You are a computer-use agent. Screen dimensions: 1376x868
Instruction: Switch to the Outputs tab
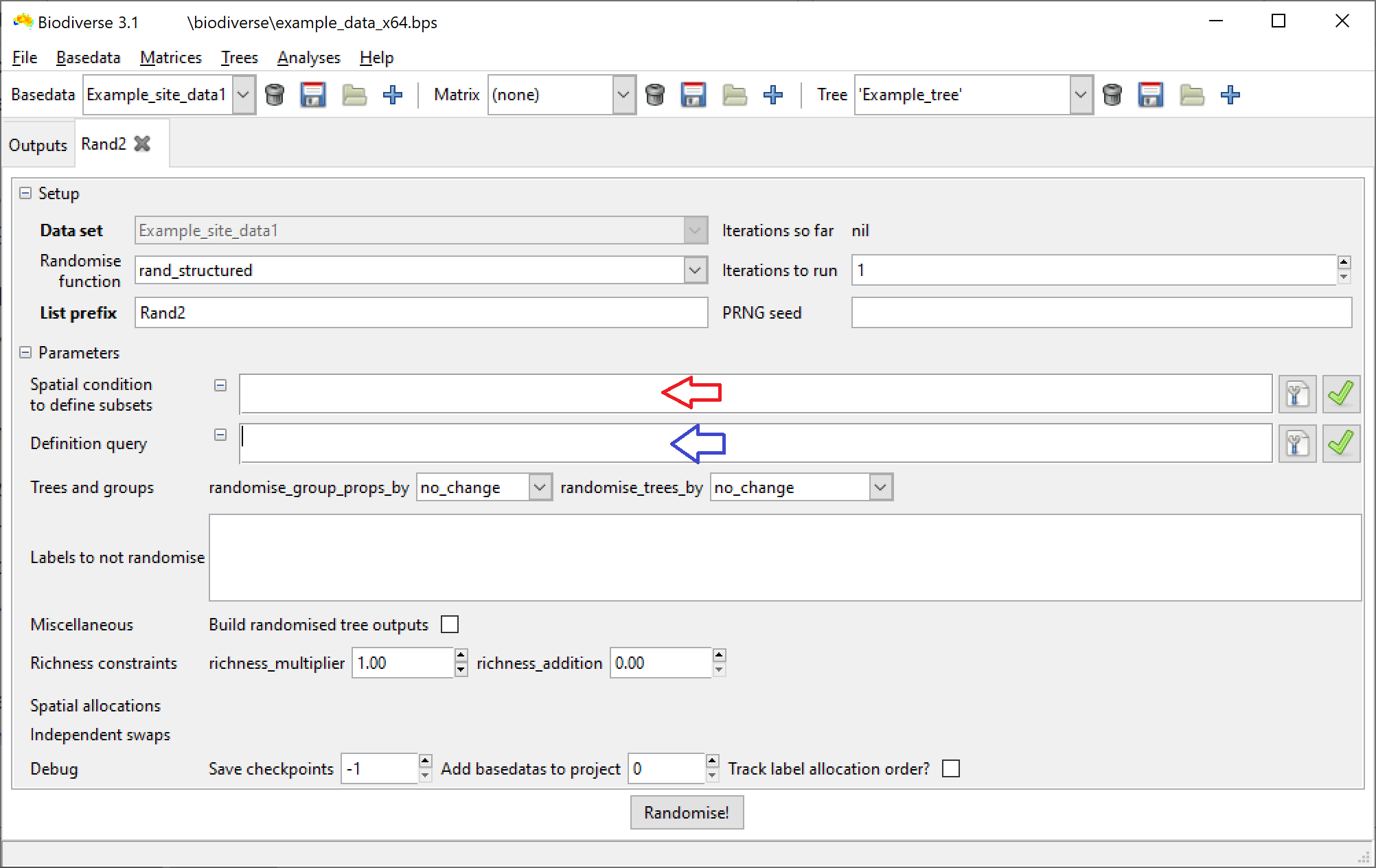pos(37,144)
